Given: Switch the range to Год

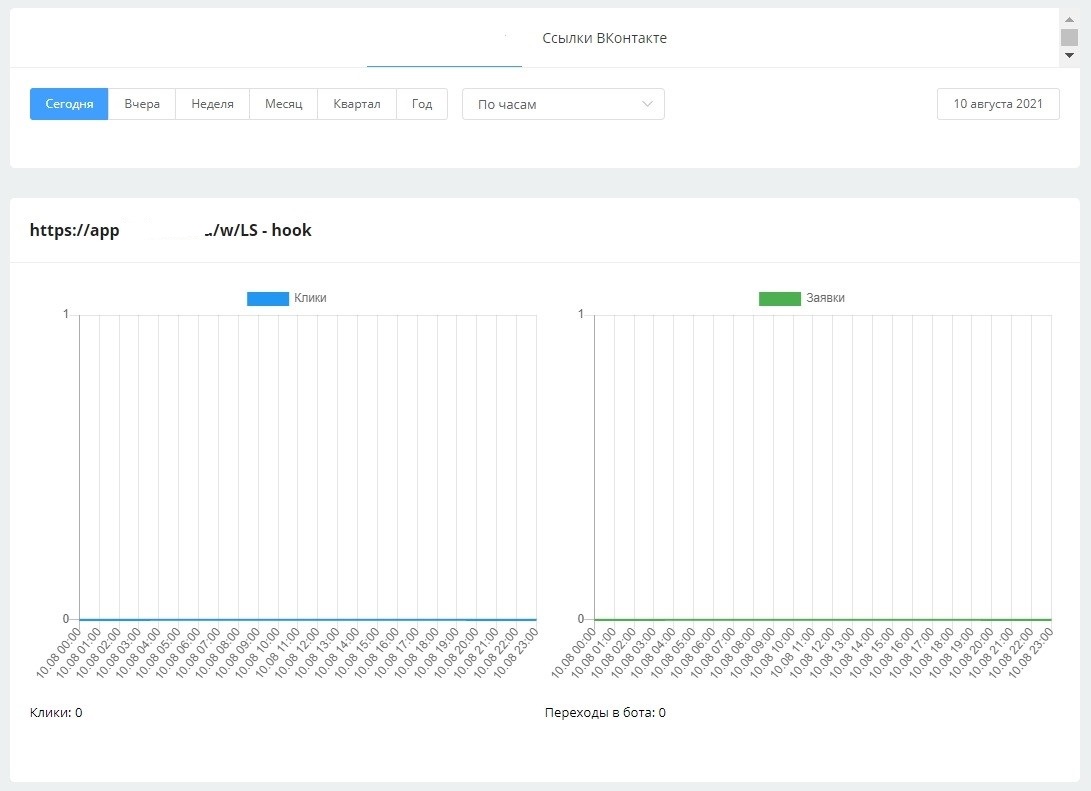Looking at the screenshot, I should tap(422, 104).
